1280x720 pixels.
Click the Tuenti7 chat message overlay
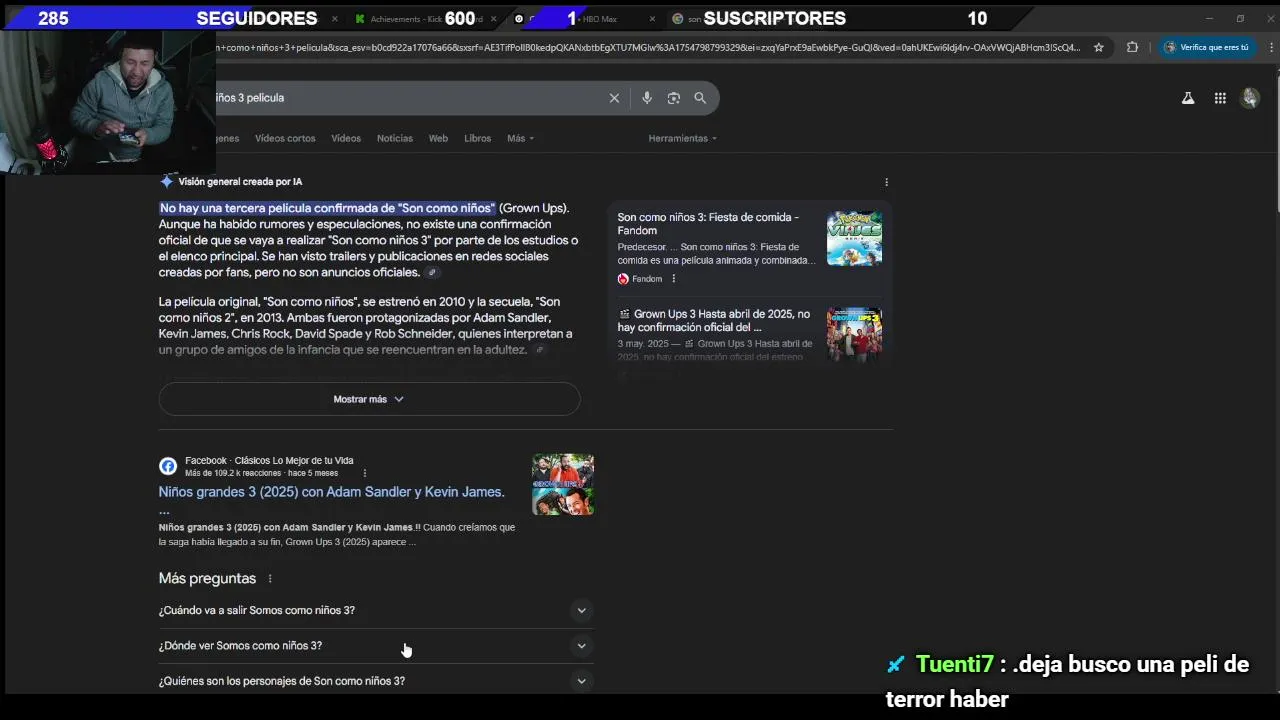point(1067,681)
